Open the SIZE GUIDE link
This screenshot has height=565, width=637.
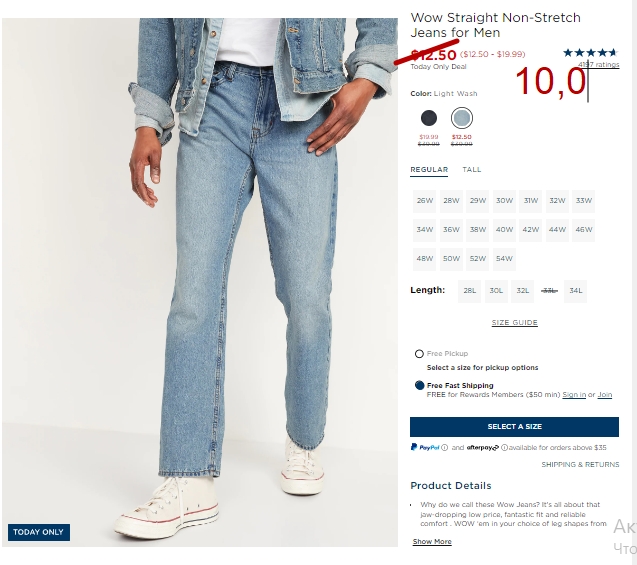[x=515, y=323]
